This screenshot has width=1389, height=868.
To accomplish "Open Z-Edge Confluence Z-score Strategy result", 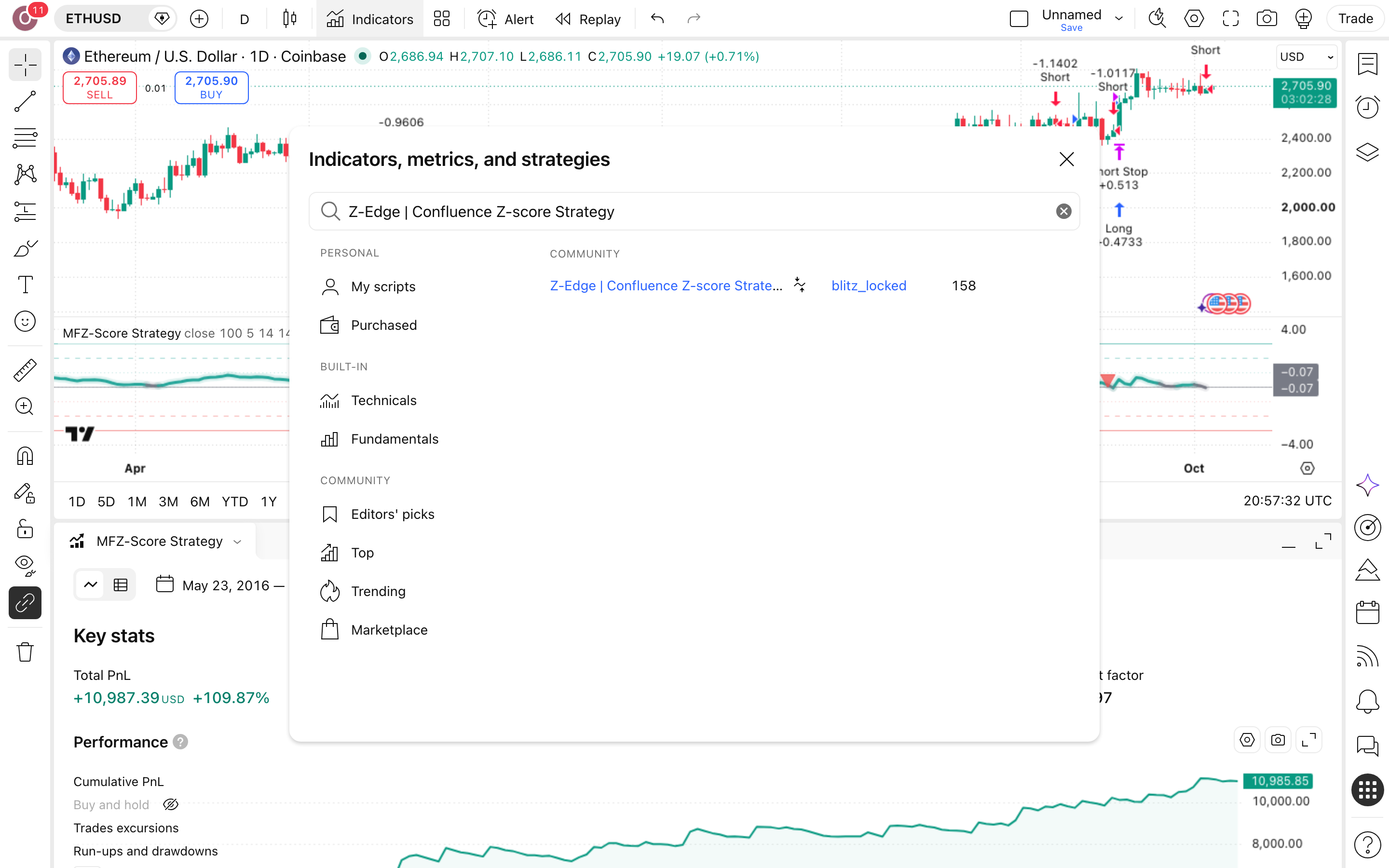I will coord(666,285).
